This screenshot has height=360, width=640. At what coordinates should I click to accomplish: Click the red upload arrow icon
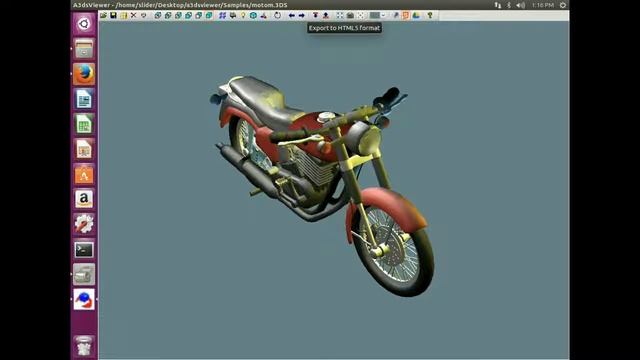(x=326, y=16)
